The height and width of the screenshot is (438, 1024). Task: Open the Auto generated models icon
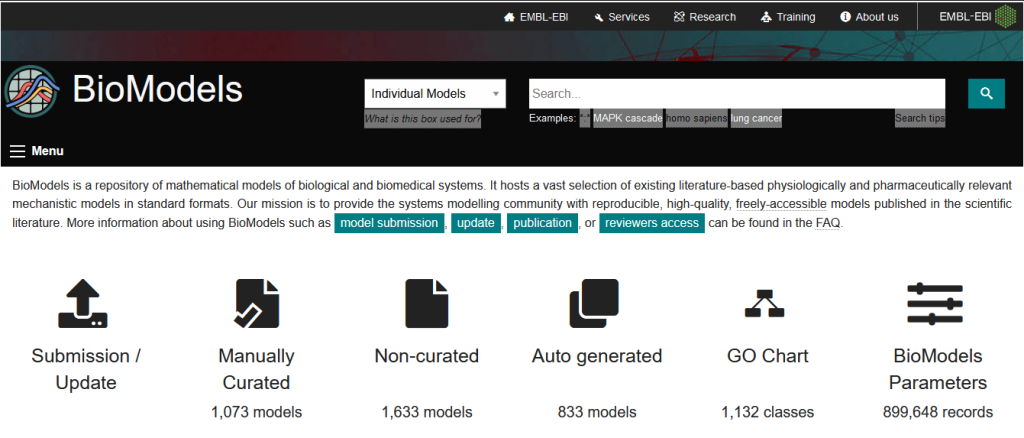click(x=596, y=304)
